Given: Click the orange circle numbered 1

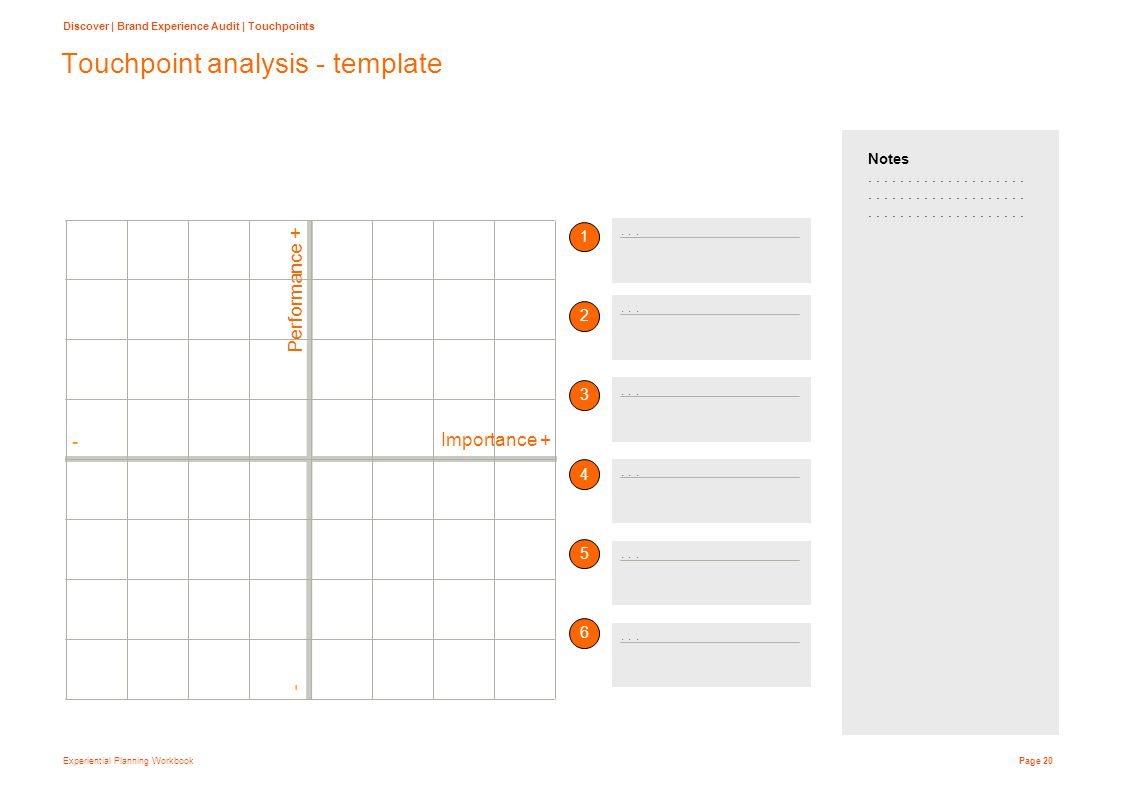Looking at the screenshot, I should coord(584,237).
